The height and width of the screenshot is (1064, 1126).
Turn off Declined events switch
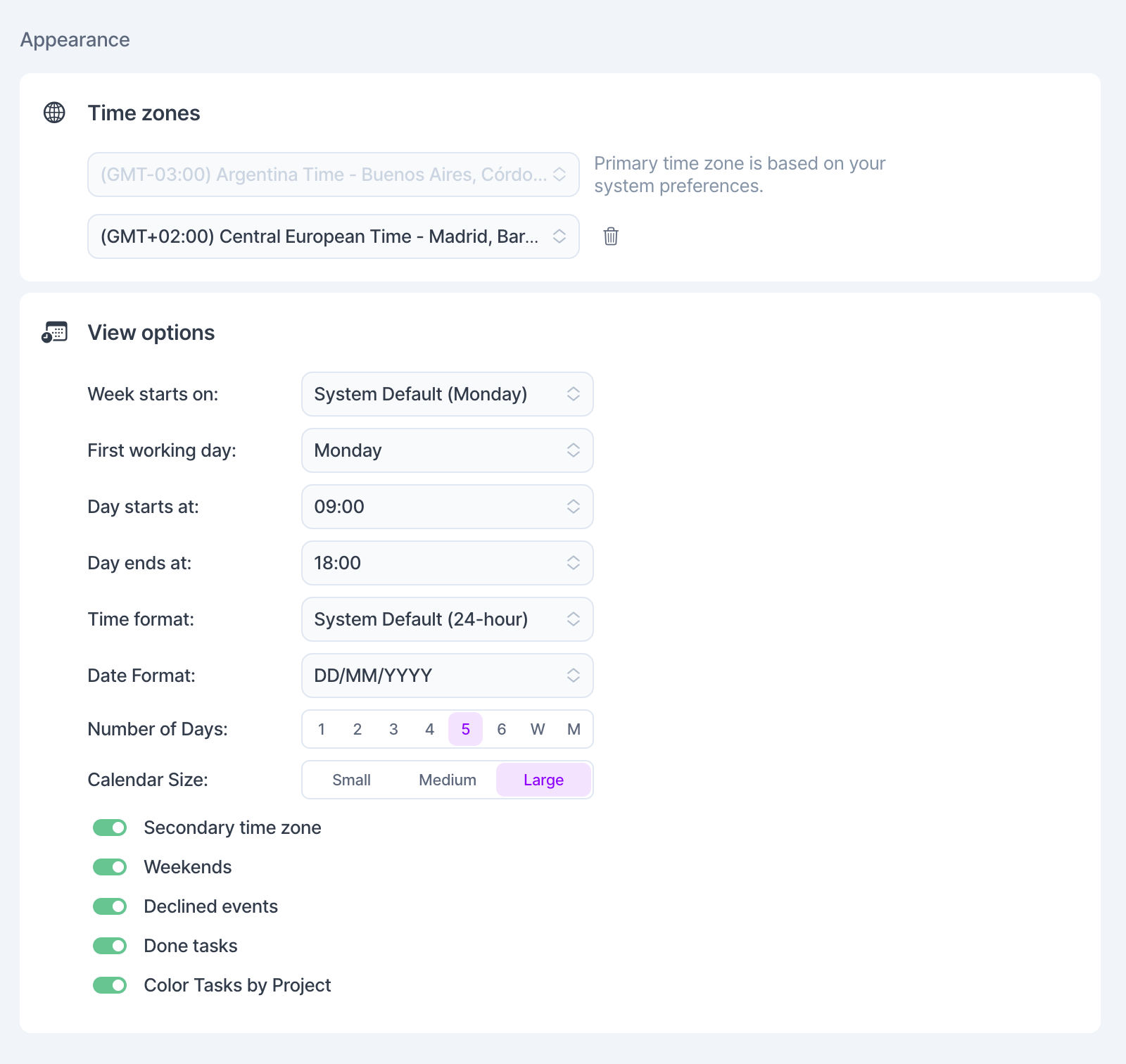click(110, 906)
